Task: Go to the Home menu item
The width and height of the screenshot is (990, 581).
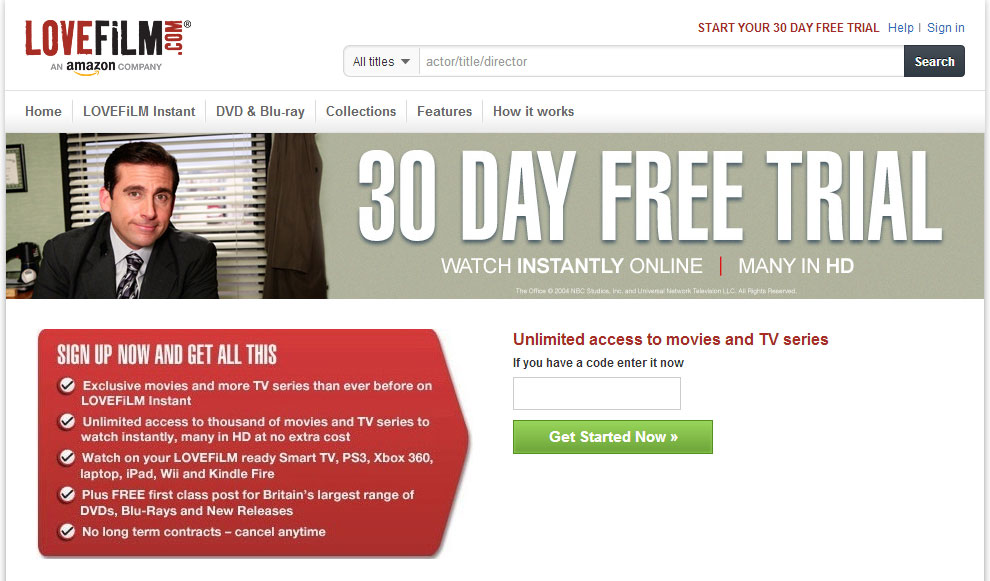Action: (x=43, y=111)
